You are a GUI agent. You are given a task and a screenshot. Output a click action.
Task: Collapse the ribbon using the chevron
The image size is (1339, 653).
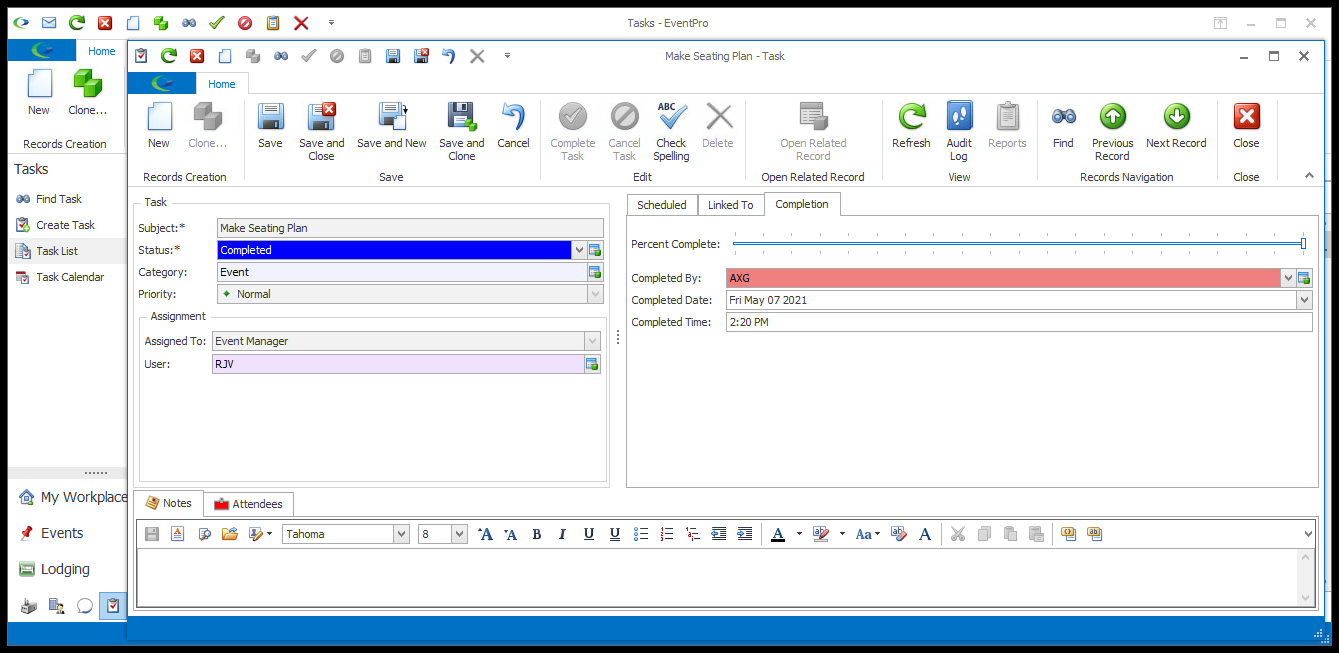(x=1309, y=175)
